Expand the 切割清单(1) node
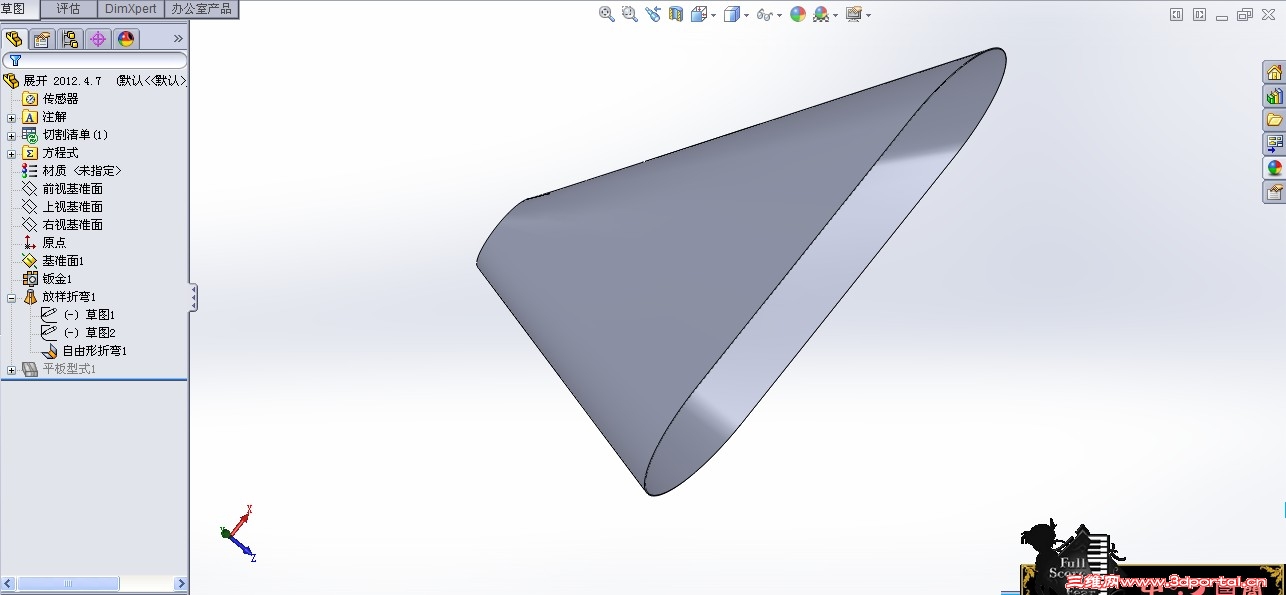 click(12, 135)
